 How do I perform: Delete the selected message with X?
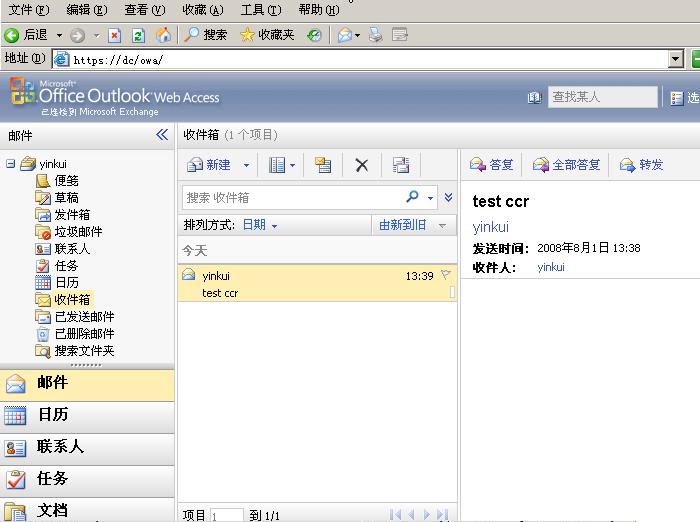362,165
